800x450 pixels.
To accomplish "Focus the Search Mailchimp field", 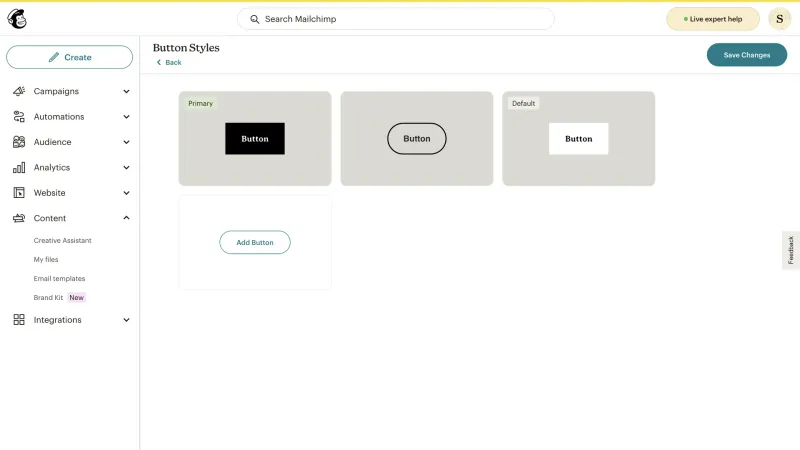I will tap(395, 19).
